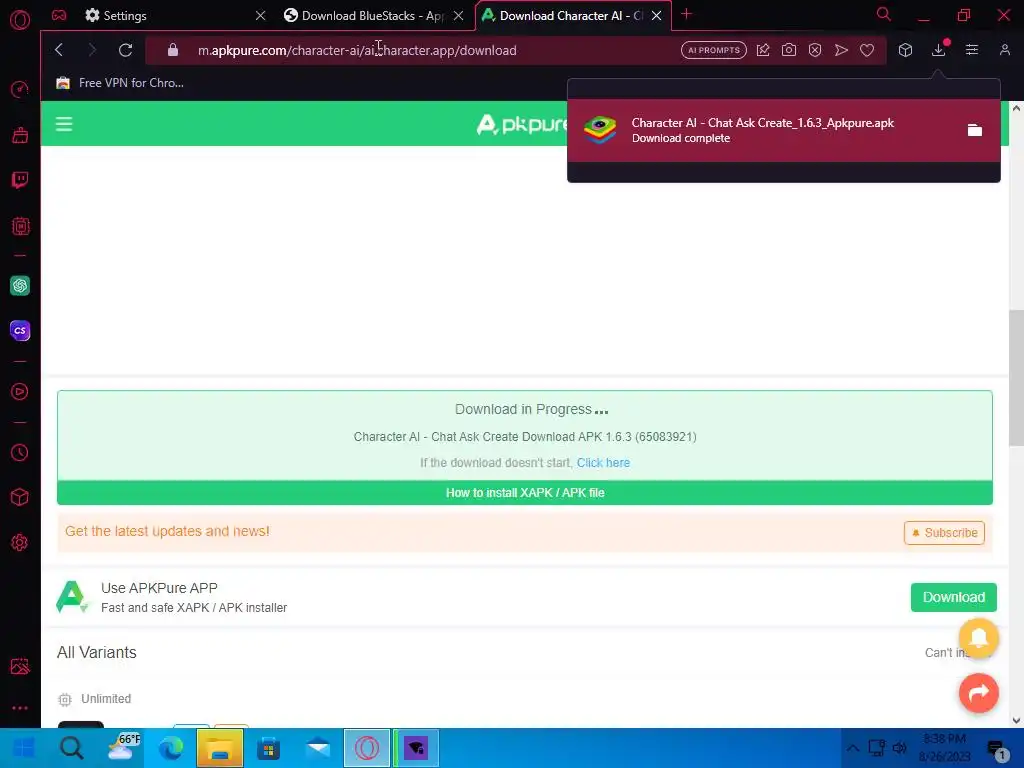
Task: Open extensions cube in toolbar
Action: tap(905, 50)
